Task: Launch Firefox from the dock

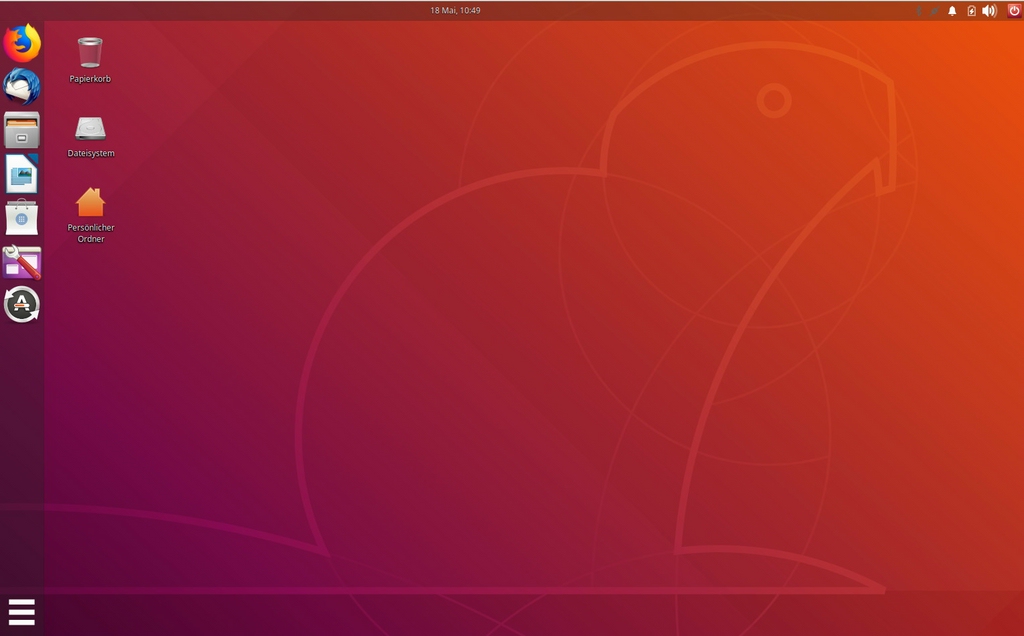Action: click(x=22, y=43)
